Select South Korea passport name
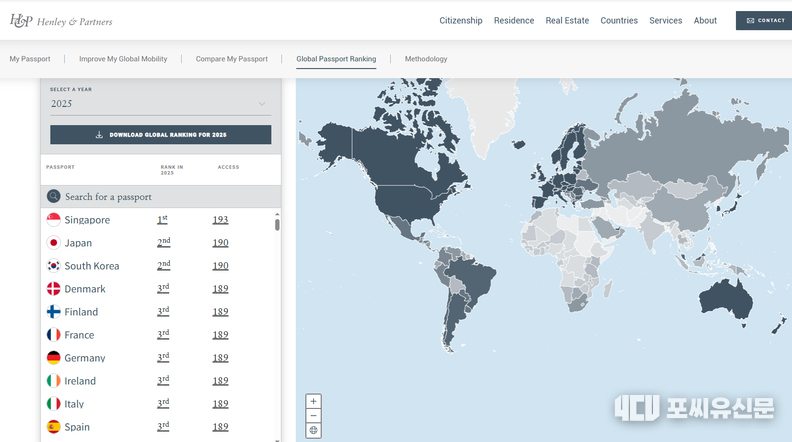 92,266
